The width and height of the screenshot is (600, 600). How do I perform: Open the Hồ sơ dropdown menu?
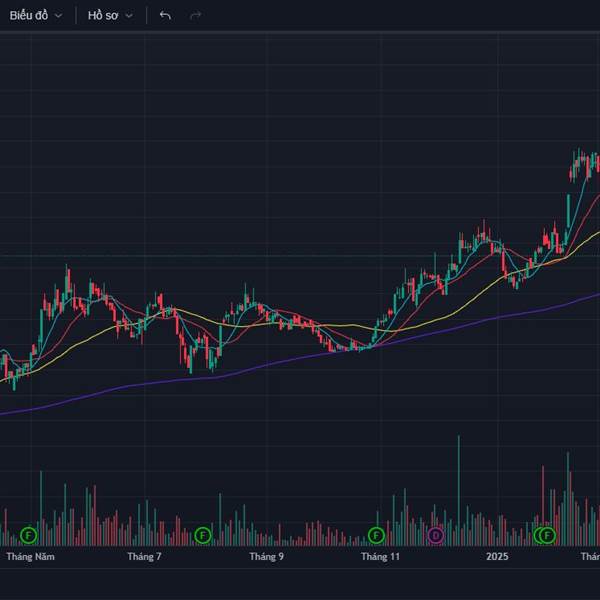coord(110,16)
